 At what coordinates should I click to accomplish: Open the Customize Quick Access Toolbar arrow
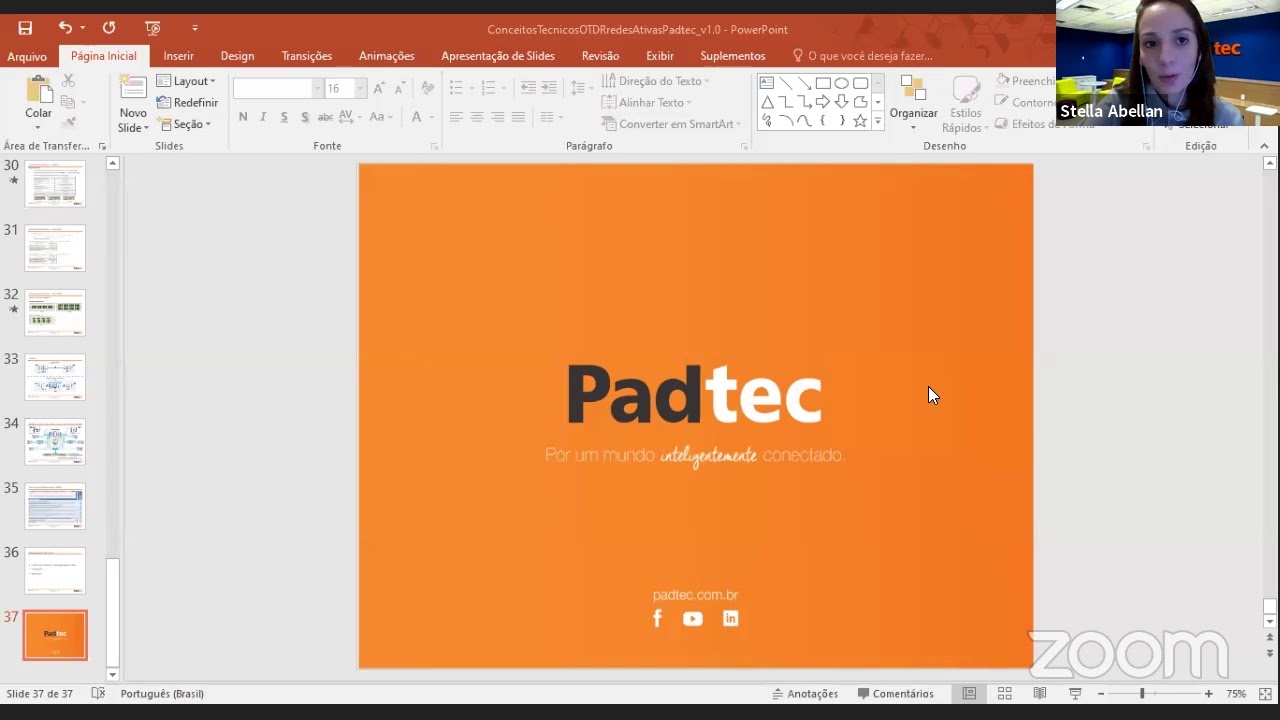point(195,28)
